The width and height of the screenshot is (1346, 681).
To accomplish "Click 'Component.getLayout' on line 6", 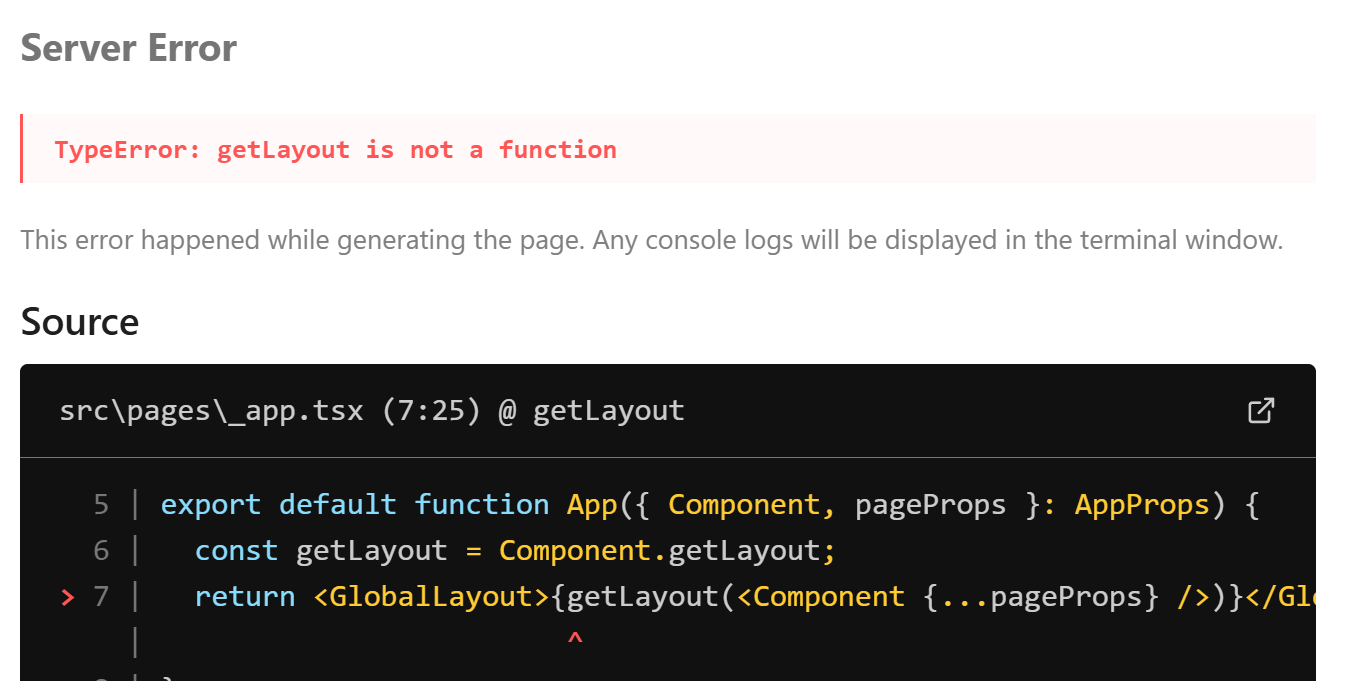I will (667, 551).
